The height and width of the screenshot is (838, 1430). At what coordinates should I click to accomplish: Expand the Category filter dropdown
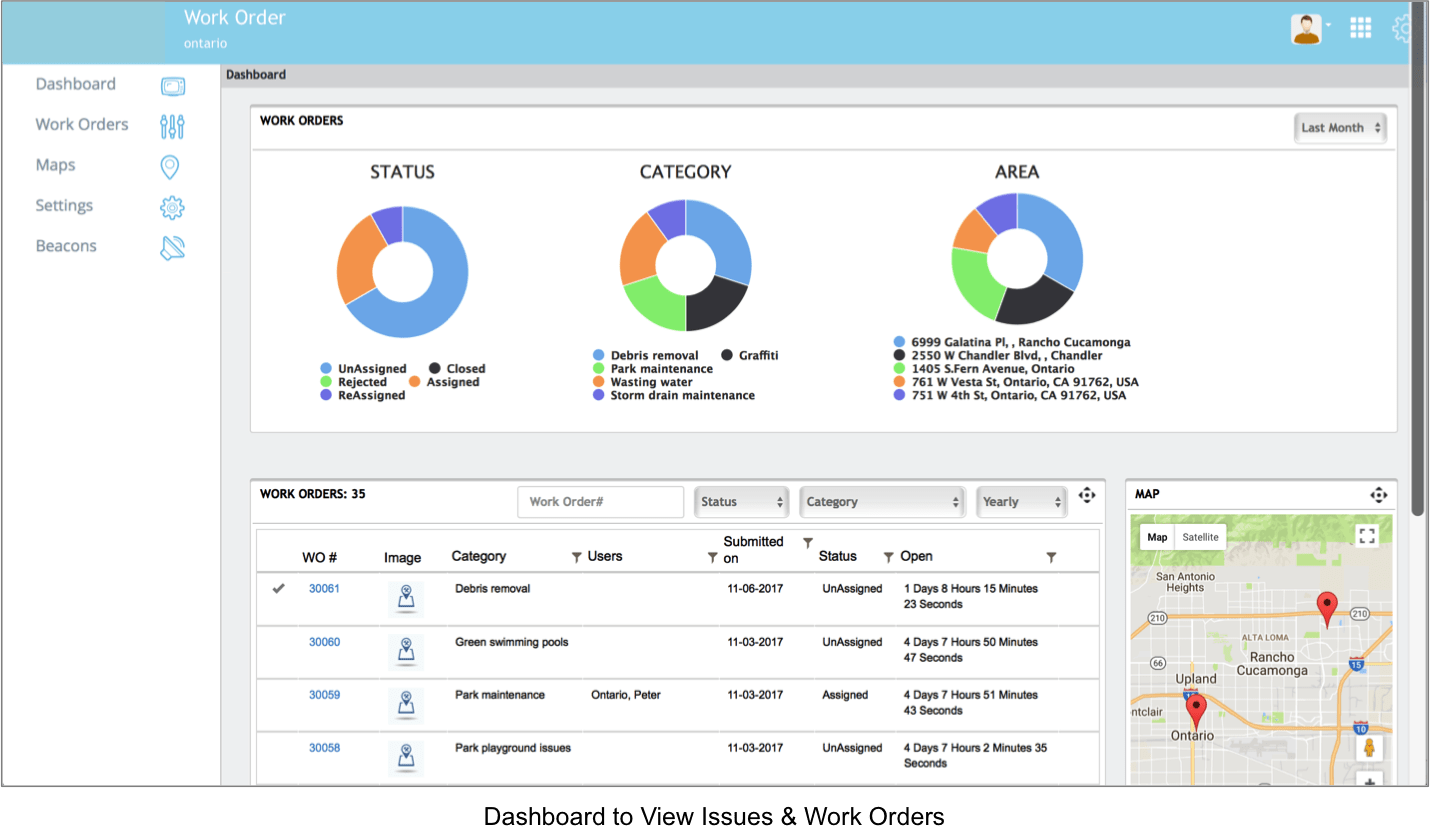point(882,502)
